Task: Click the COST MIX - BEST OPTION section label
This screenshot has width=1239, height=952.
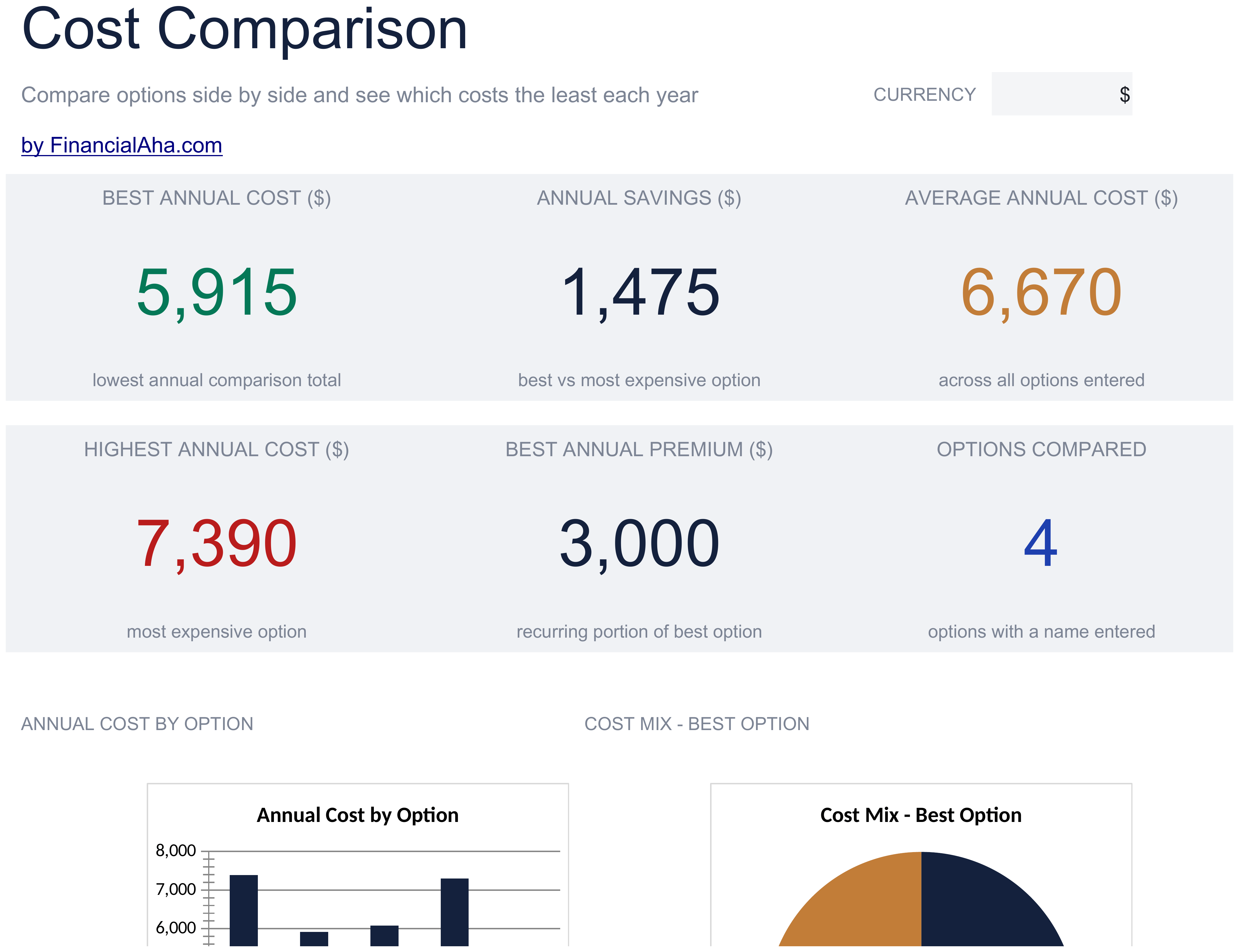Action: click(x=697, y=724)
